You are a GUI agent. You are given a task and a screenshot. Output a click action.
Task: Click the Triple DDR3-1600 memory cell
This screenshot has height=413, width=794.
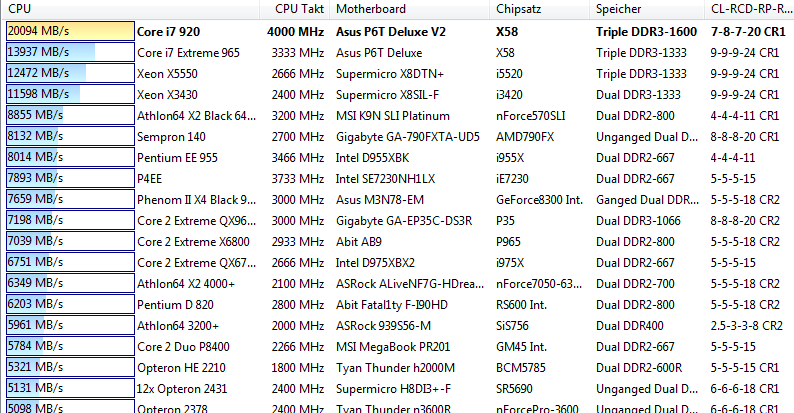pyautogui.click(x=646, y=32)
